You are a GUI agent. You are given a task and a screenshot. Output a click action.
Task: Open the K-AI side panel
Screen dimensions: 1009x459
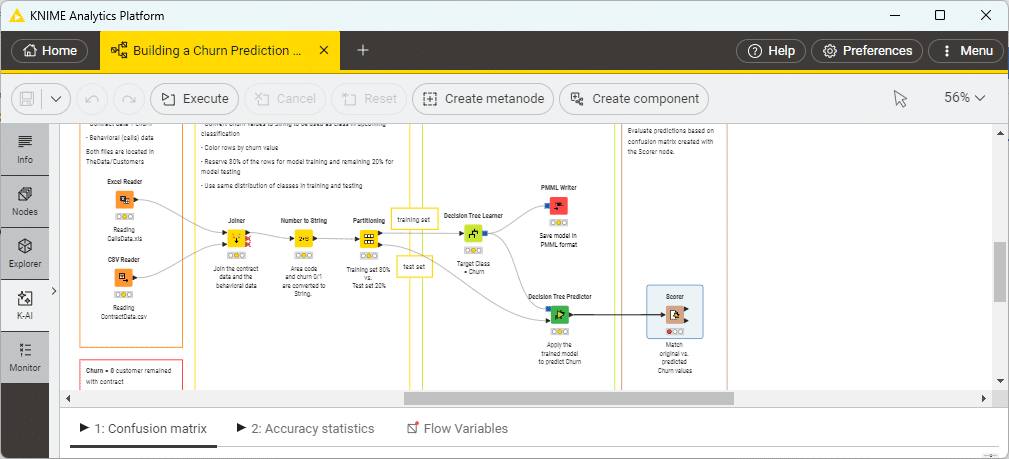[x=25, y=304]
